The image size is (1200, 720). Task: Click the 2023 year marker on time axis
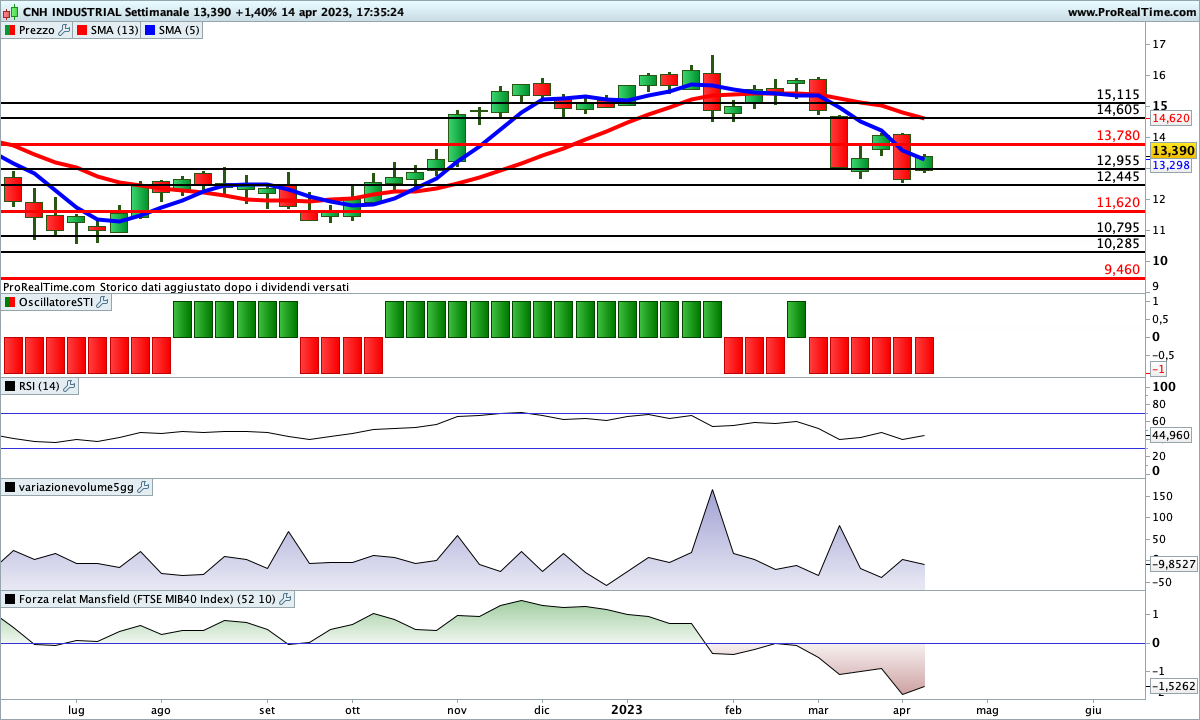[x=627, y=710]
